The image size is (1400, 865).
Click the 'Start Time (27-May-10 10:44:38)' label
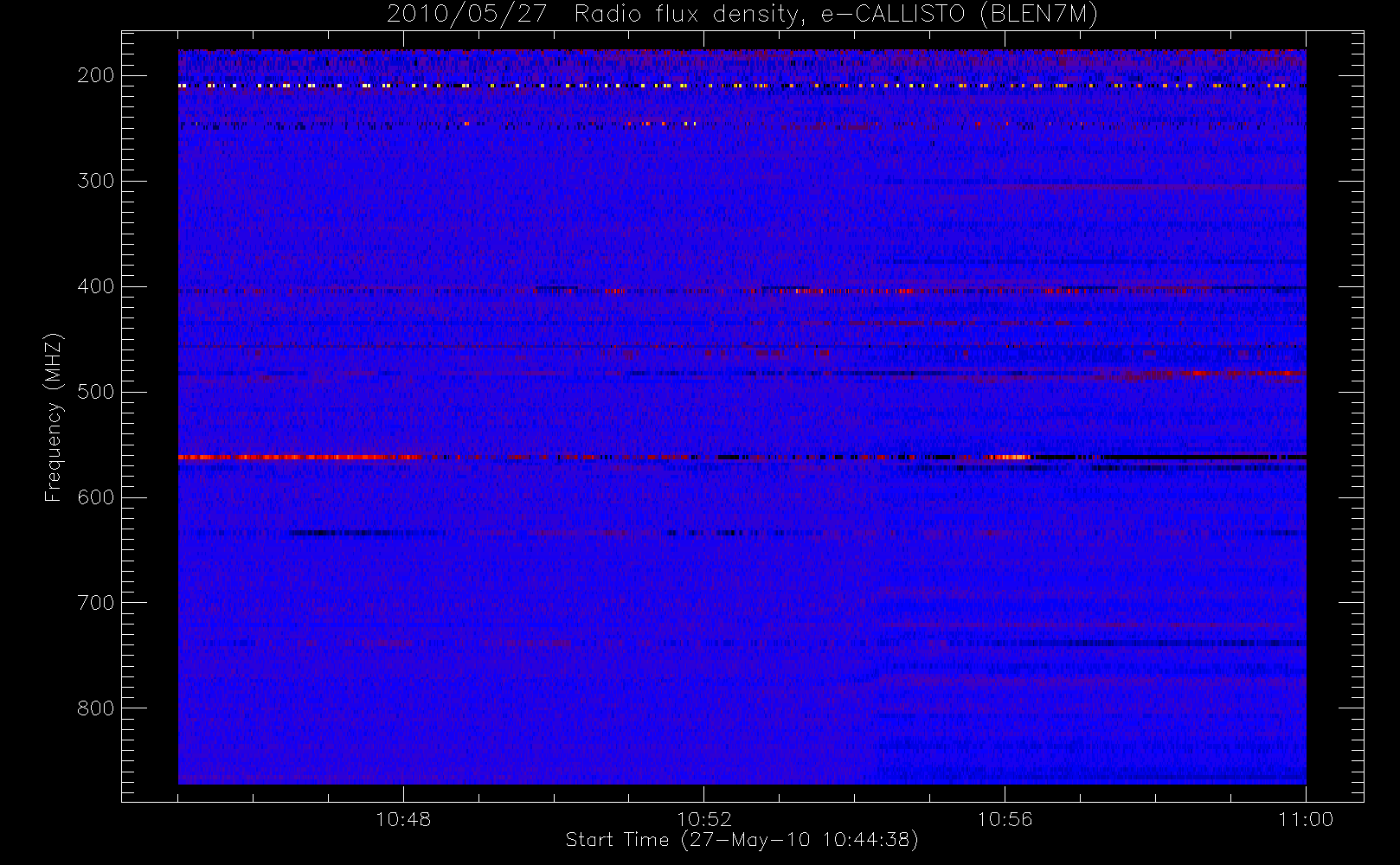coord(742,840)
